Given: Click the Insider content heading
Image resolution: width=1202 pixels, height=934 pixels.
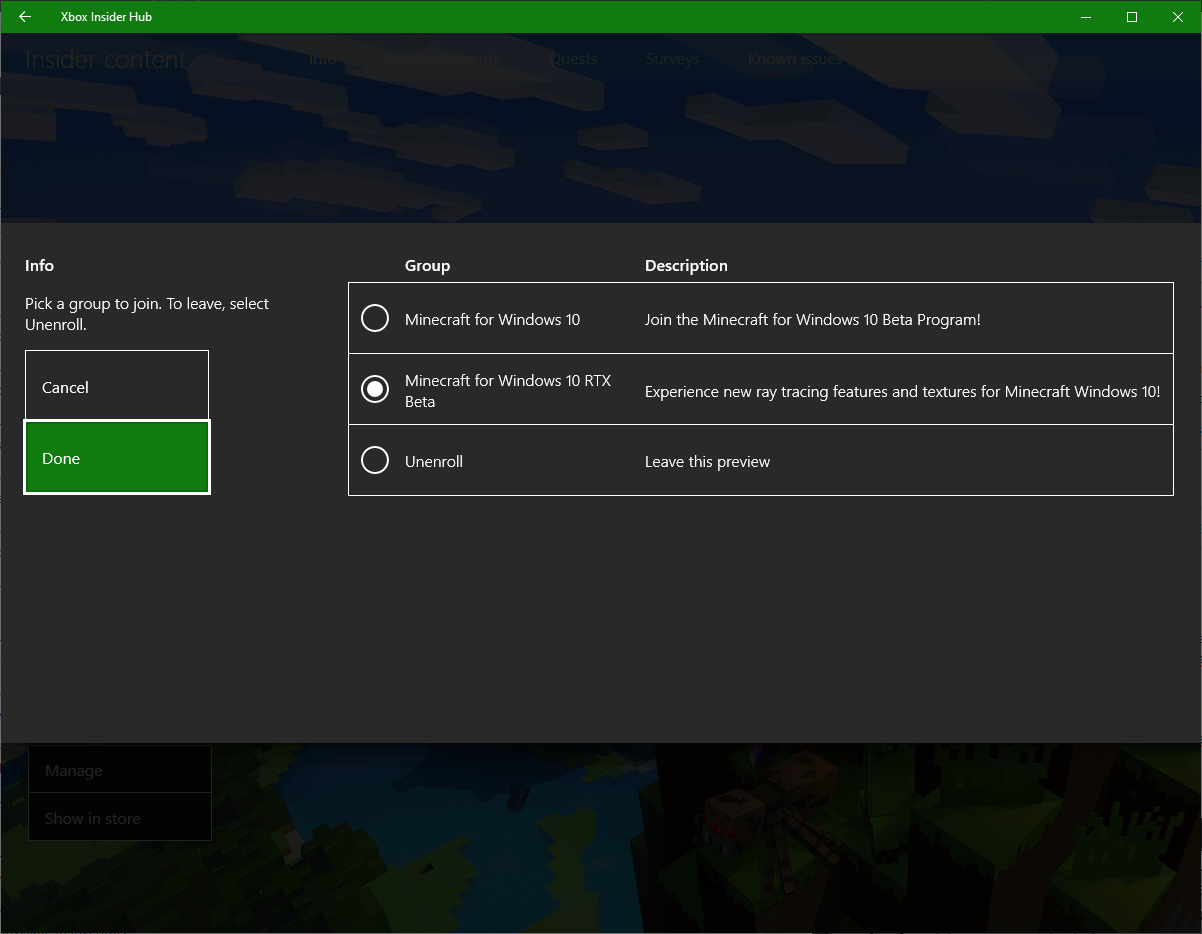Looking at the screenshot, I should (106, 59).
